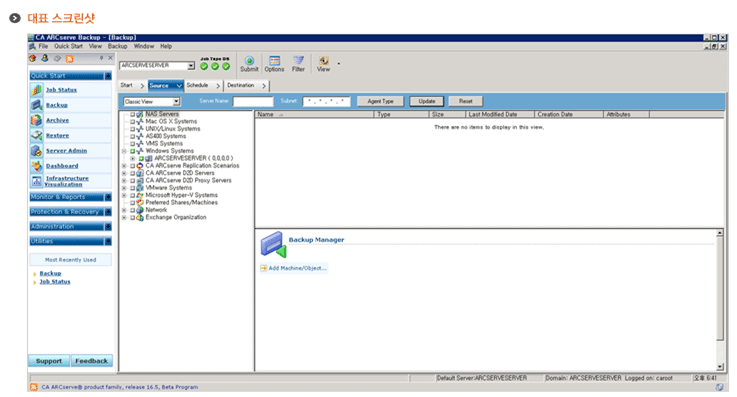The width and height of the screenshot is (737, 397).
Task: Open the Classic View dropdown
Action: coord(176,101)
